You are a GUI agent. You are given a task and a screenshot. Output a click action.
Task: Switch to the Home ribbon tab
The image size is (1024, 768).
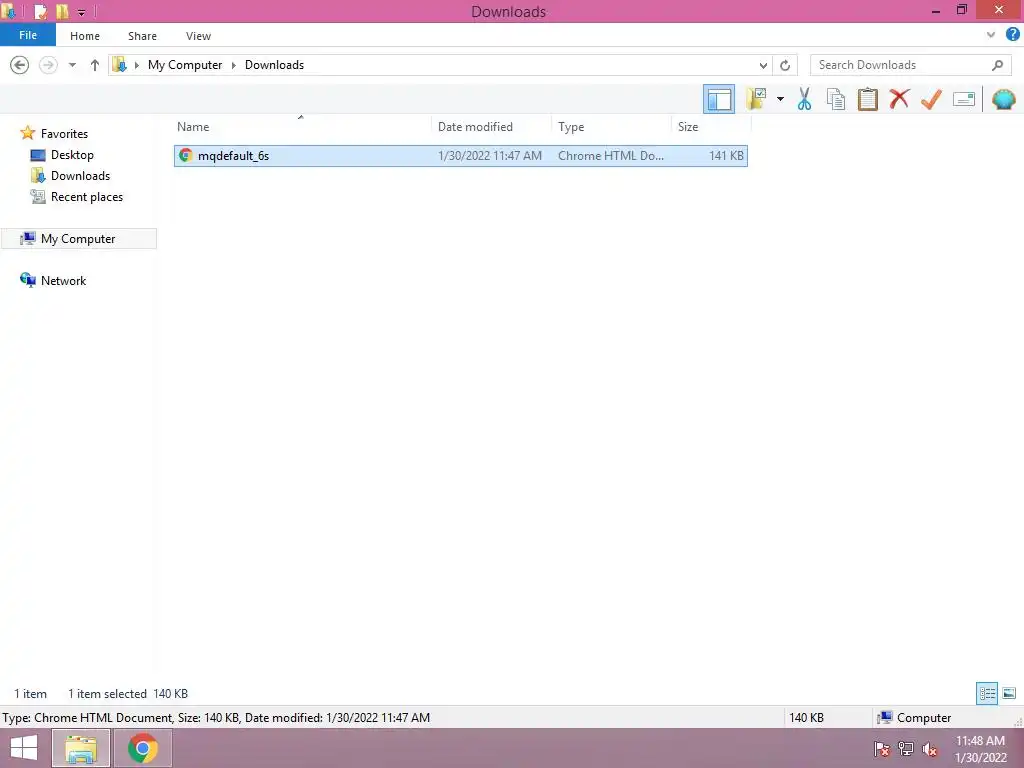pyautogui.click(x=85, y=36)
